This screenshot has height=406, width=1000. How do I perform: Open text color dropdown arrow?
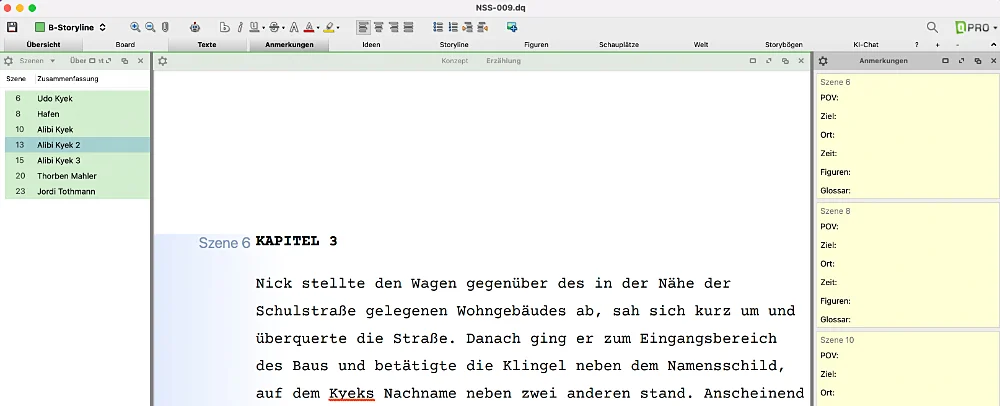click(x=318, y=28)
